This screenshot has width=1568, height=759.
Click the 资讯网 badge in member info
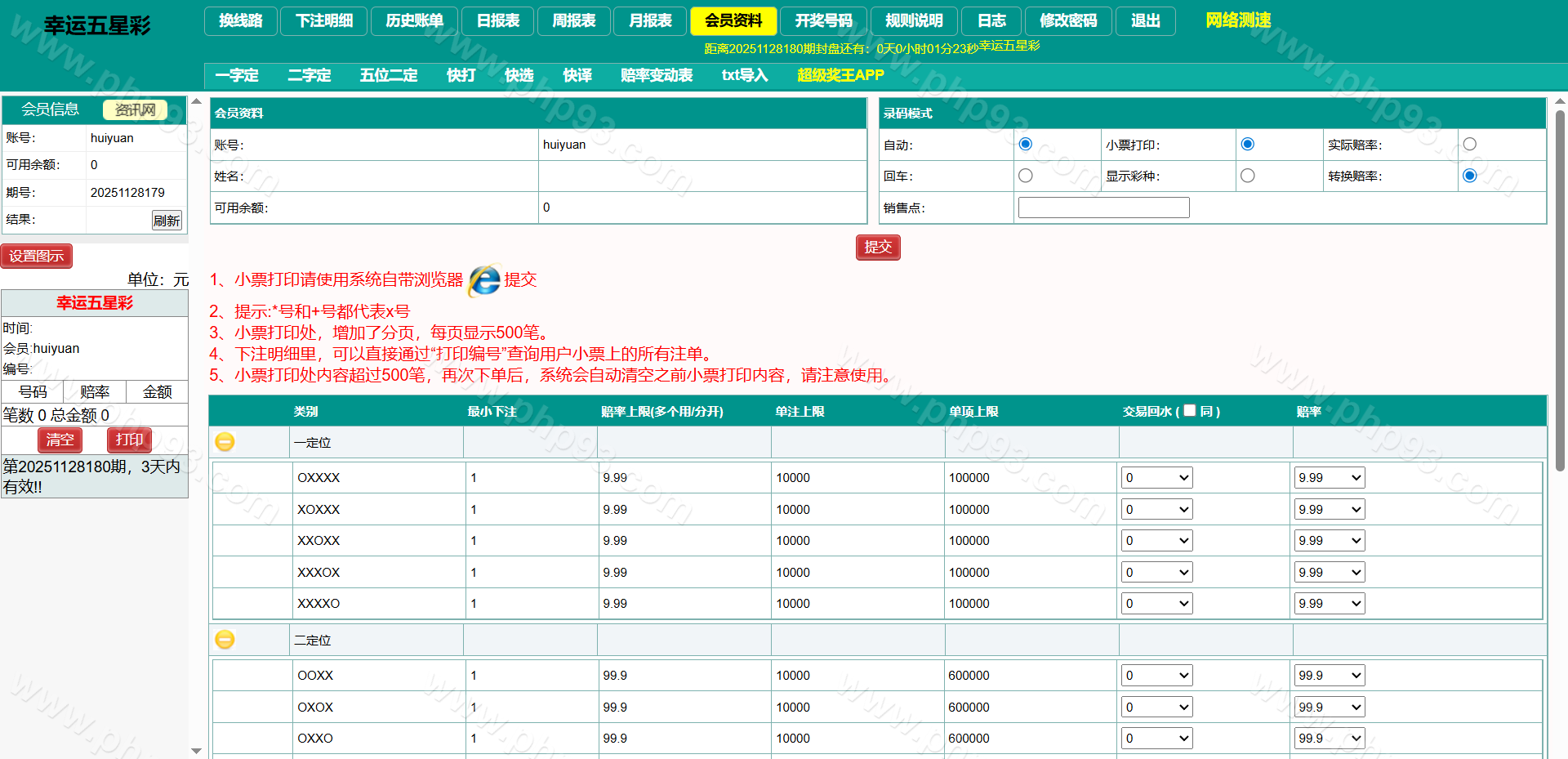coord(135,109)
